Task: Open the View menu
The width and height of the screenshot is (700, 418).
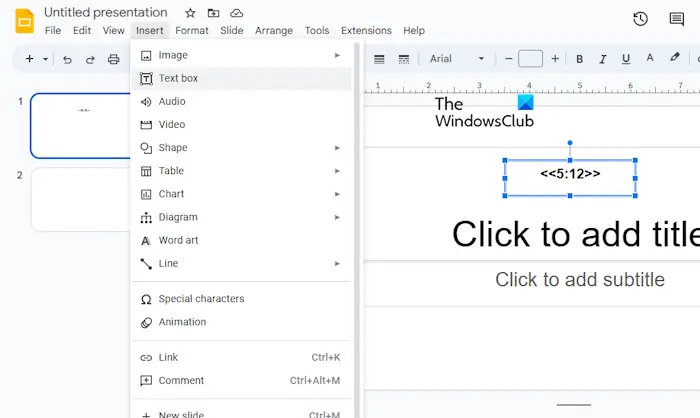Action: 113,30
